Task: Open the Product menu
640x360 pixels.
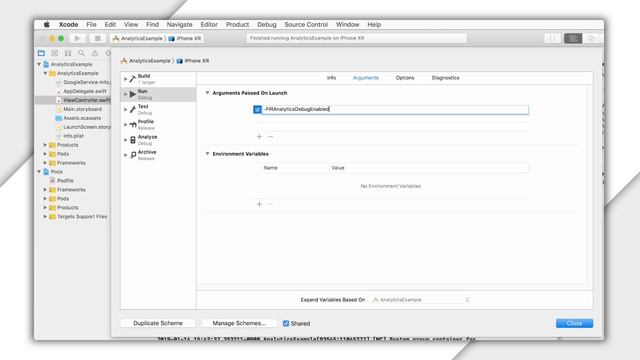Action: click(238, 24)
